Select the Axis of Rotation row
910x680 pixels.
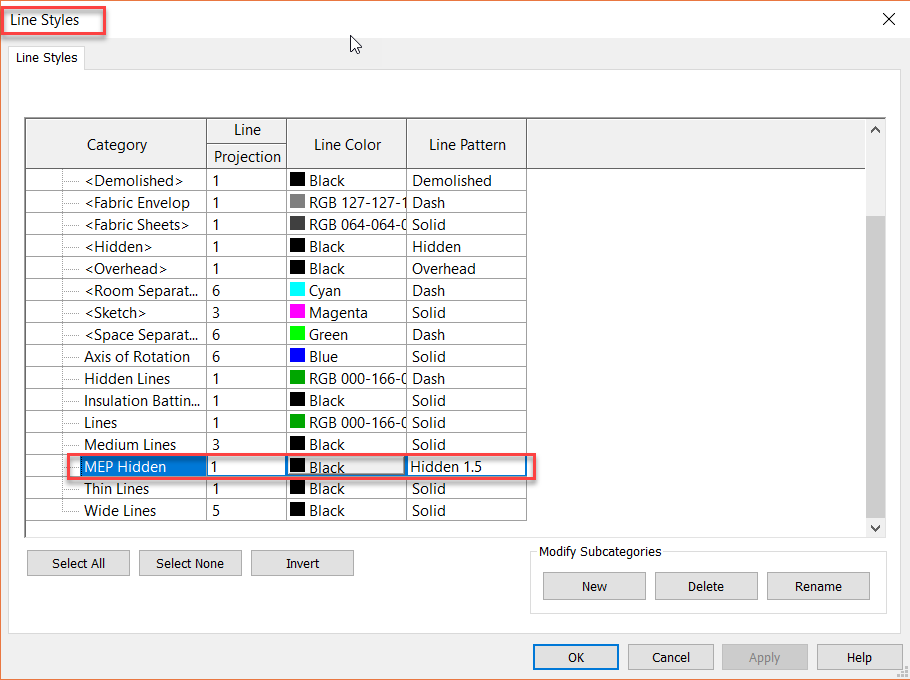(137, 356)
